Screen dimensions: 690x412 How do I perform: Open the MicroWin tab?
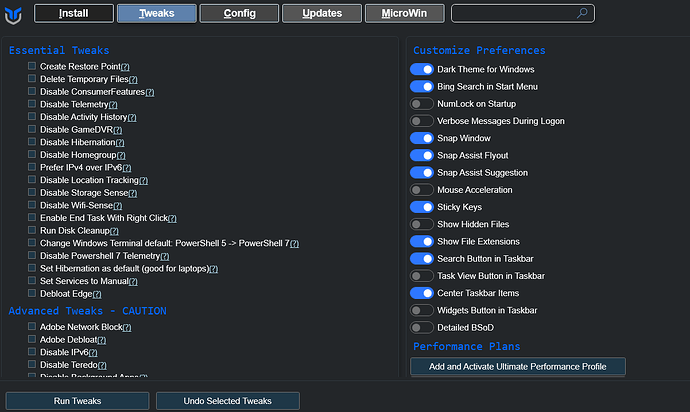pos(403,14)
